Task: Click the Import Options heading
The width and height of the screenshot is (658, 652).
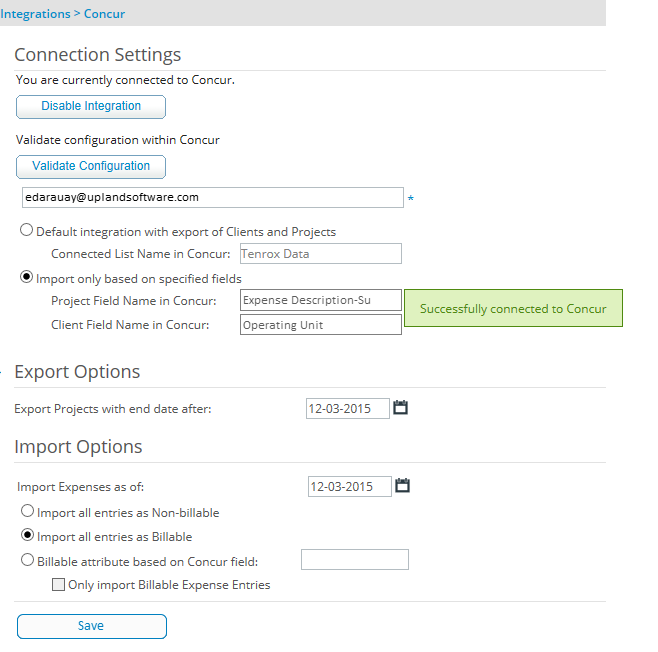Action: [x=78, y=446]
